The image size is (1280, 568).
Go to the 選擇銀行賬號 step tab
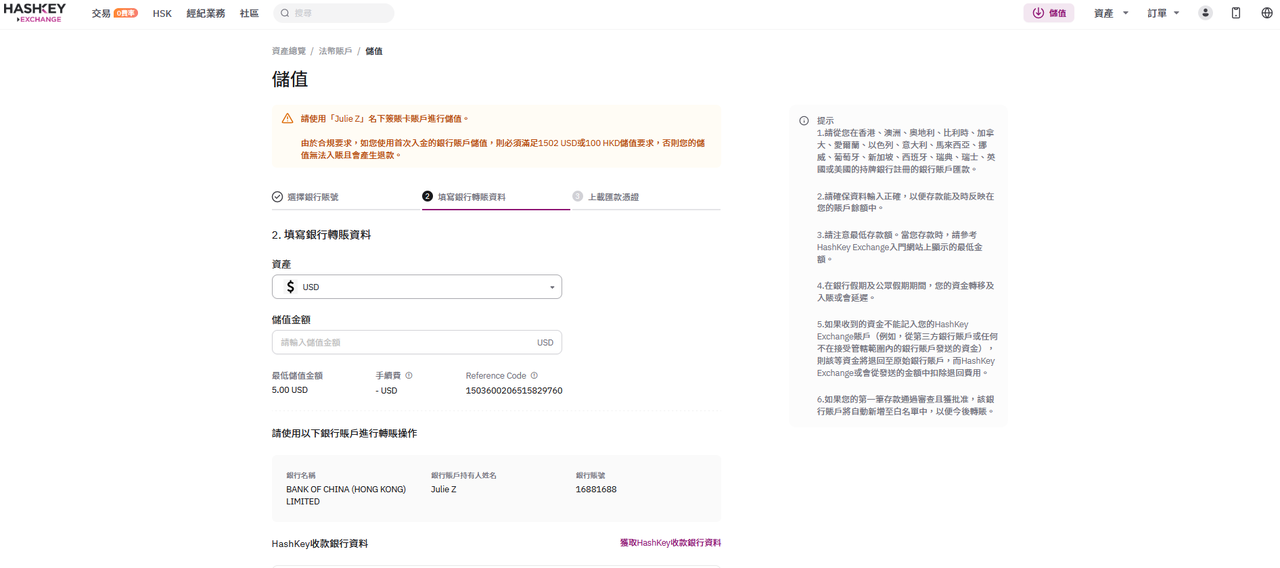(x=346, y=197)
